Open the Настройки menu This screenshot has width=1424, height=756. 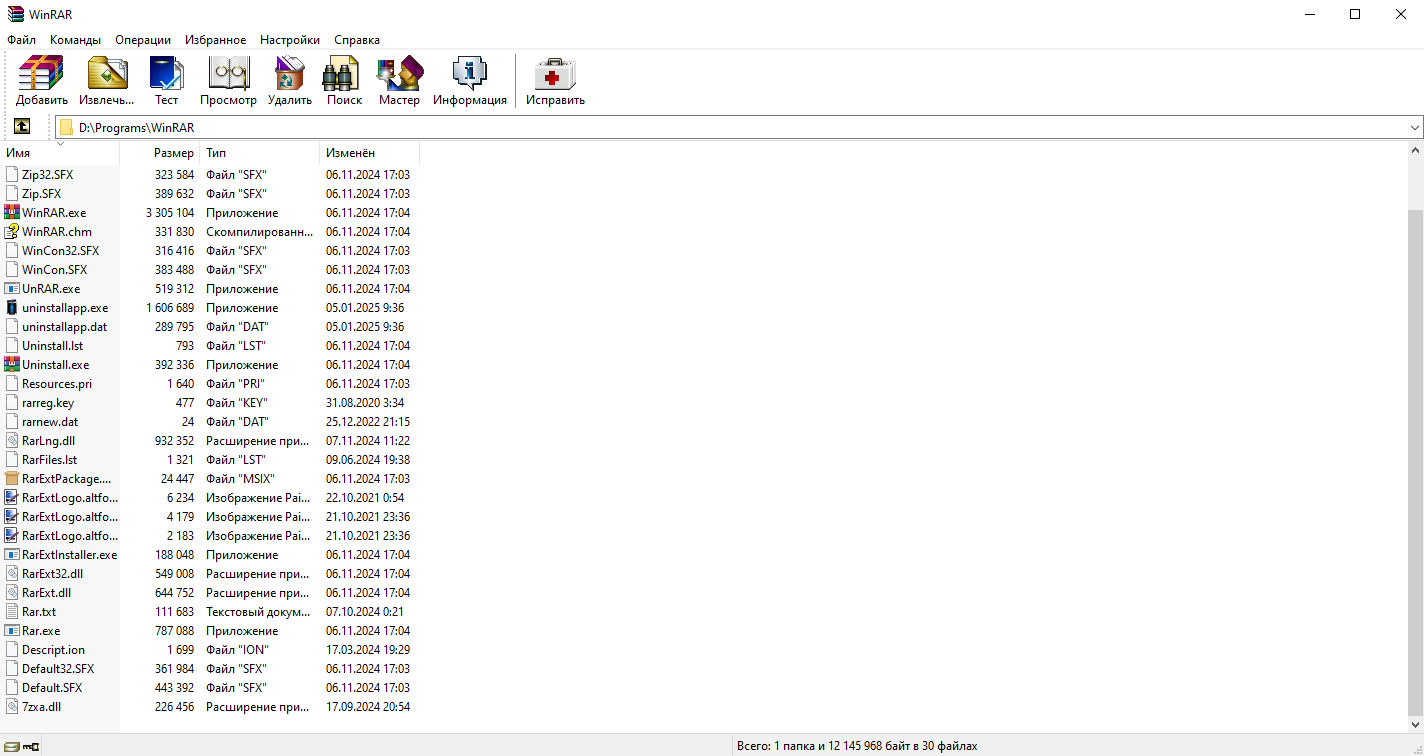[290, 40]
